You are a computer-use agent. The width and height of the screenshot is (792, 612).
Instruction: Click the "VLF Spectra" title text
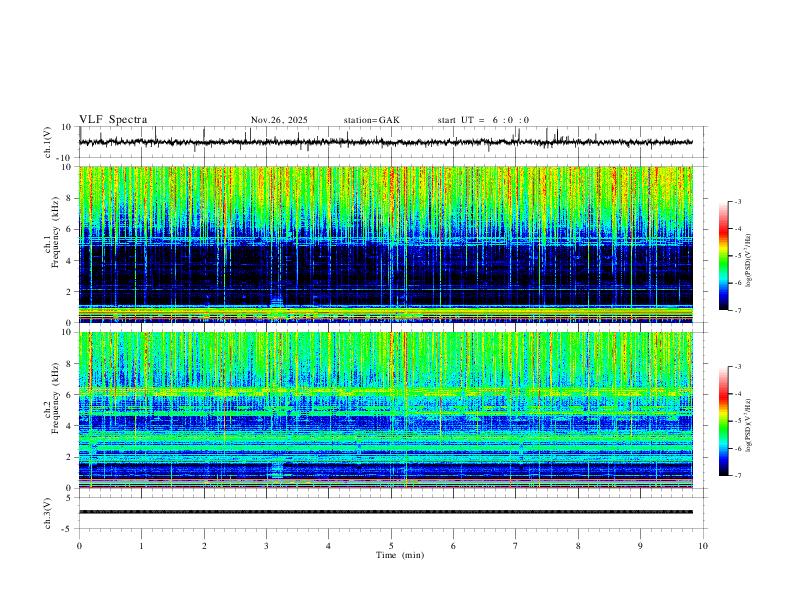113,120
